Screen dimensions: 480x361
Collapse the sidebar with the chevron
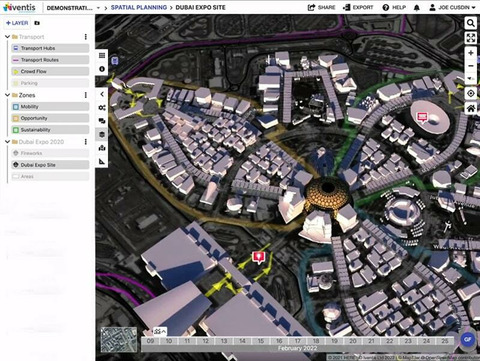pos(102,94)
